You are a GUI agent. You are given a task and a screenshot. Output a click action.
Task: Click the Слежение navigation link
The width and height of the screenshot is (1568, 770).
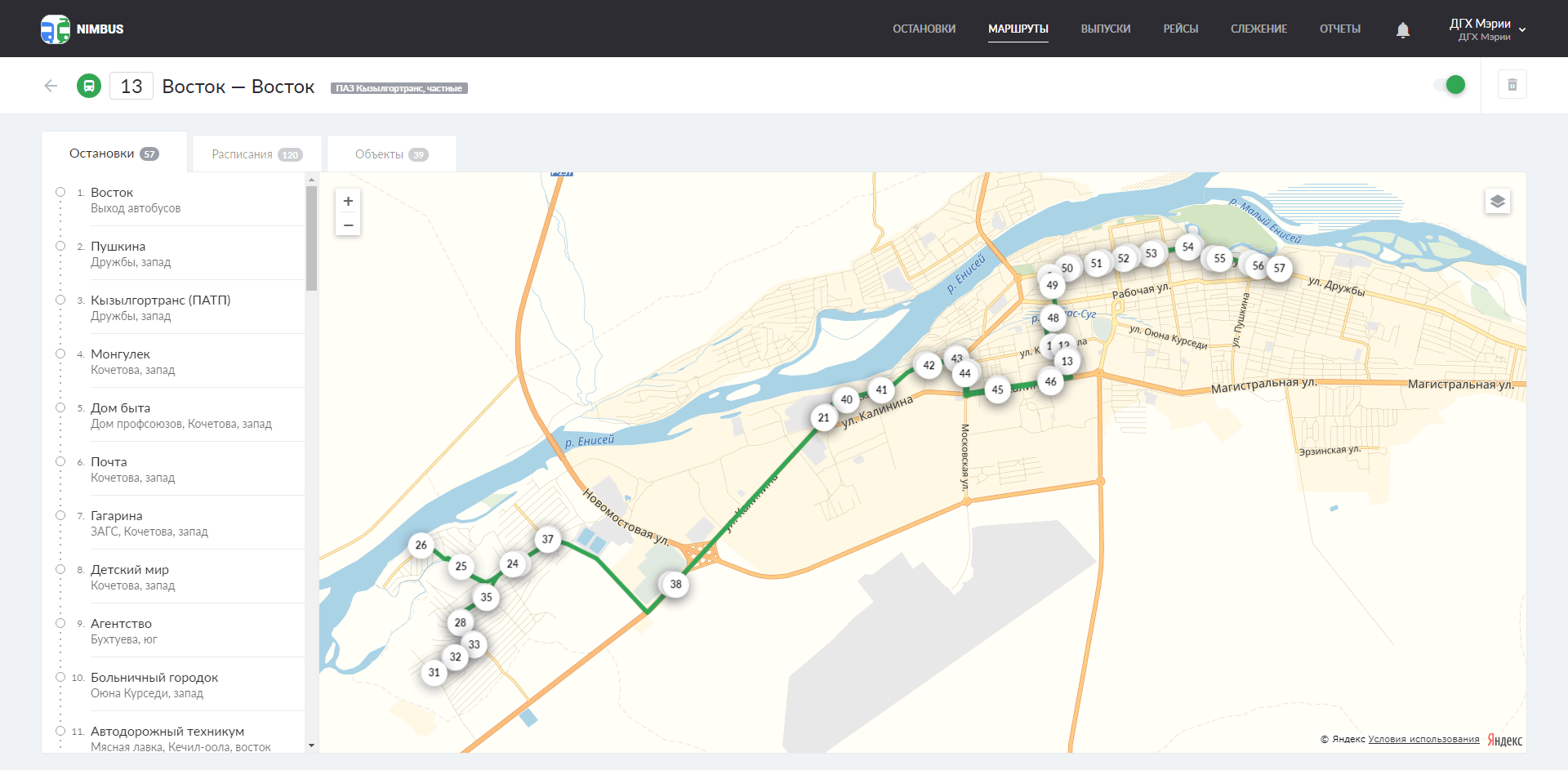pyautogui.click(x=1258, y=29)
